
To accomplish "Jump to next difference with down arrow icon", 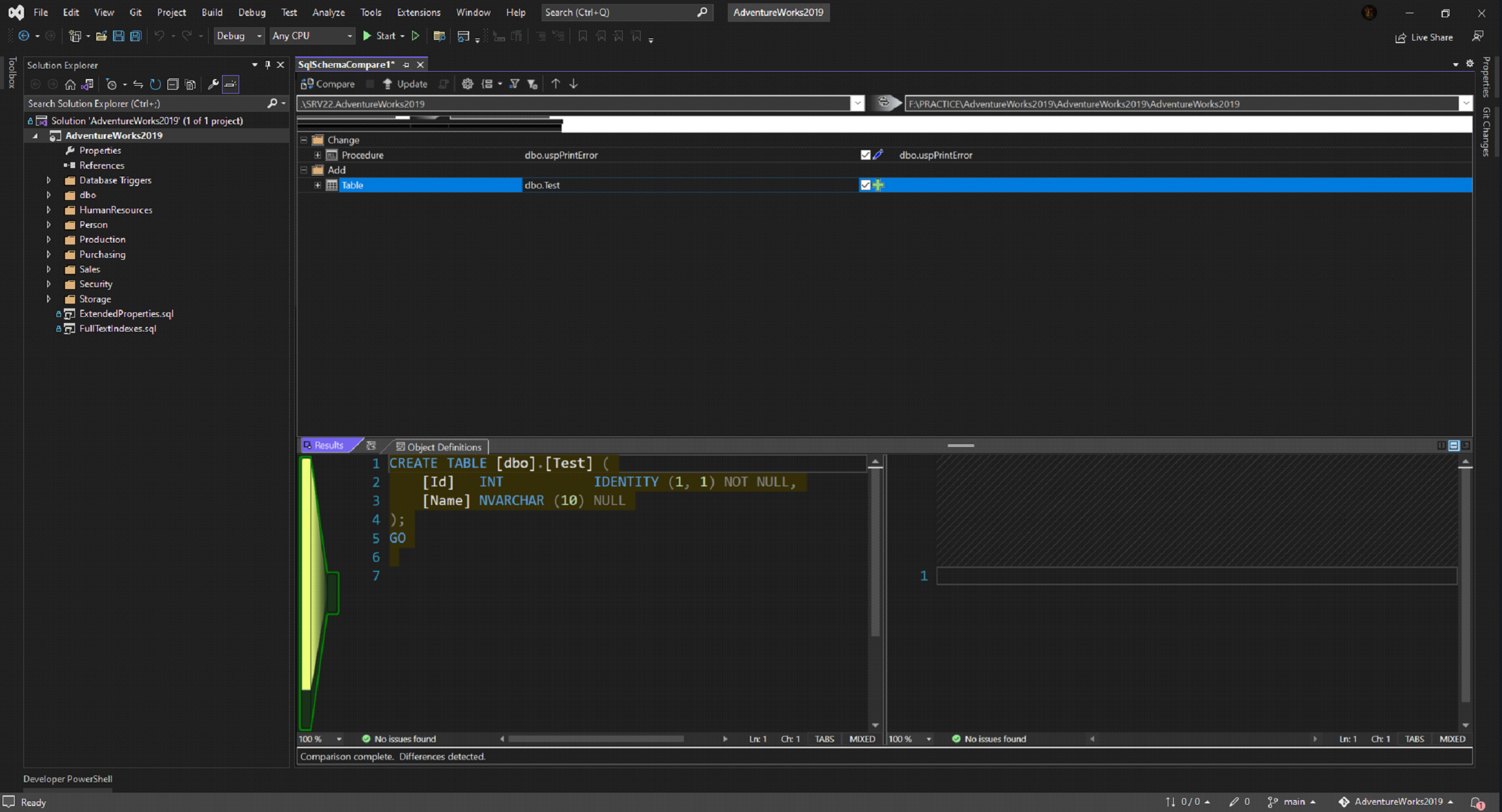I will 573,84.
